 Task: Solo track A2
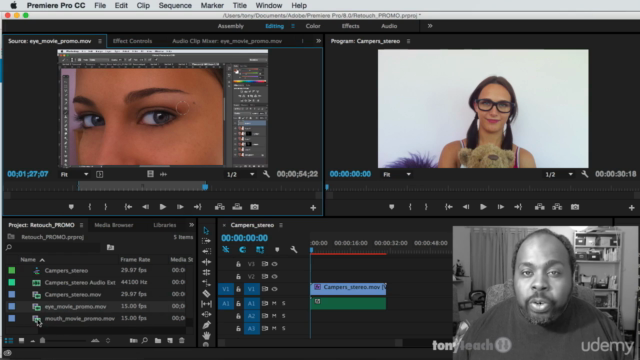(284, 316)
